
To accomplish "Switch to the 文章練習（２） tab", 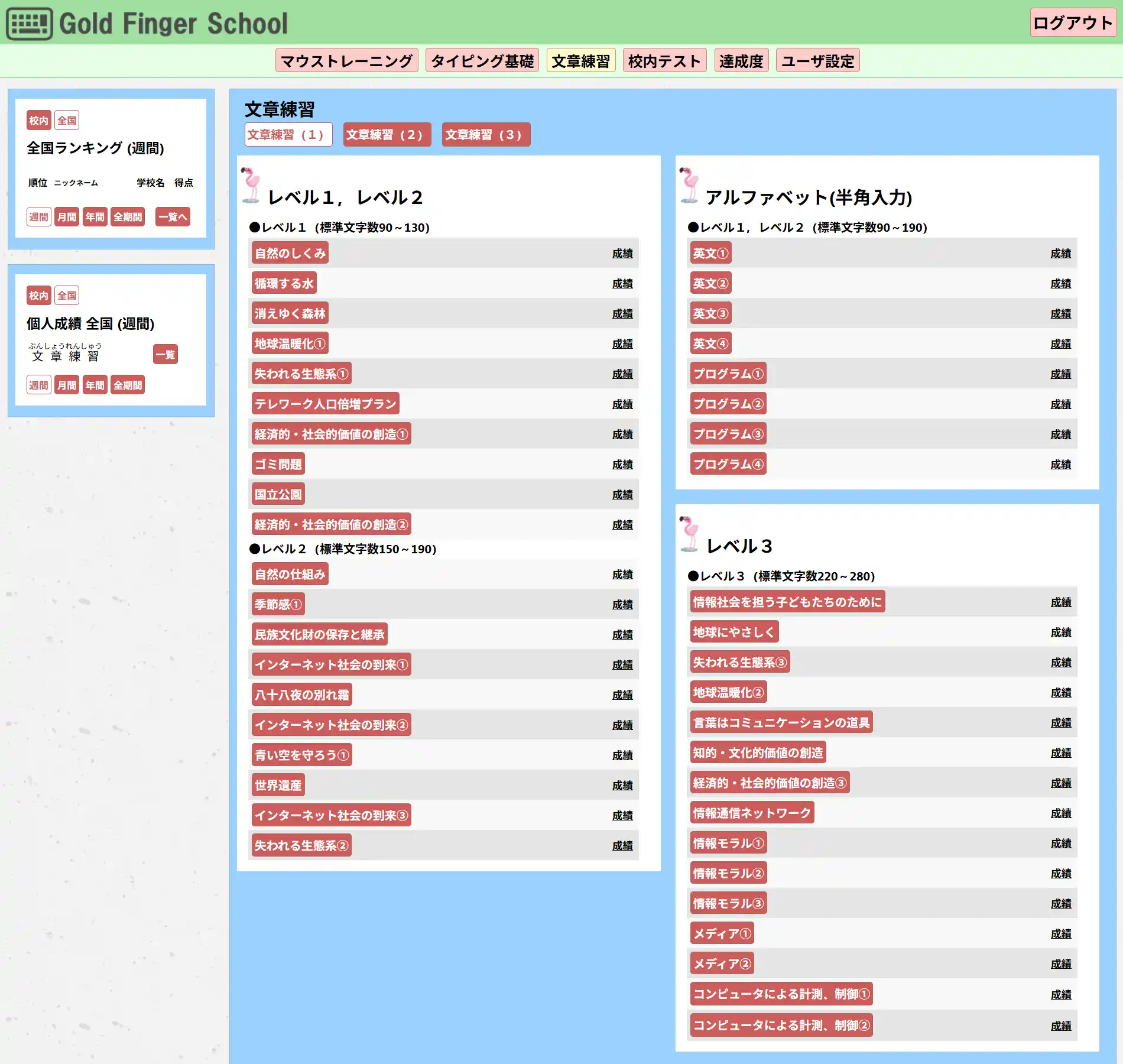I will 387,135.
